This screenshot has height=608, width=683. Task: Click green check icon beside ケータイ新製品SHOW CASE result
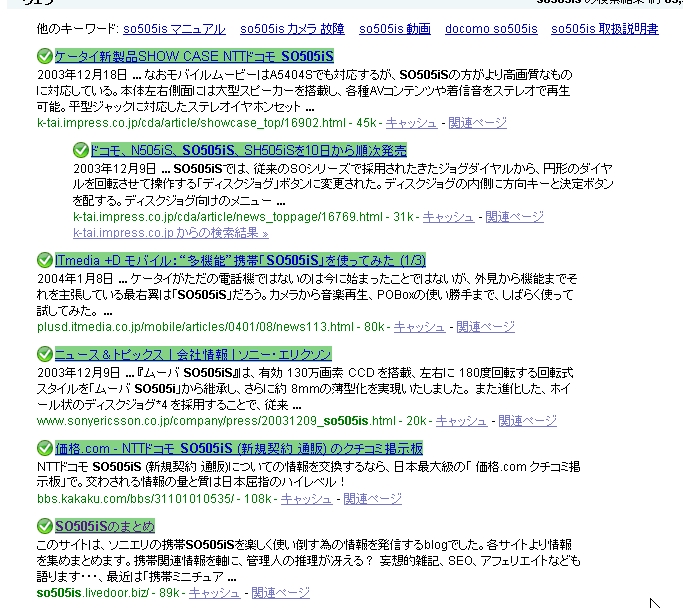44,56
